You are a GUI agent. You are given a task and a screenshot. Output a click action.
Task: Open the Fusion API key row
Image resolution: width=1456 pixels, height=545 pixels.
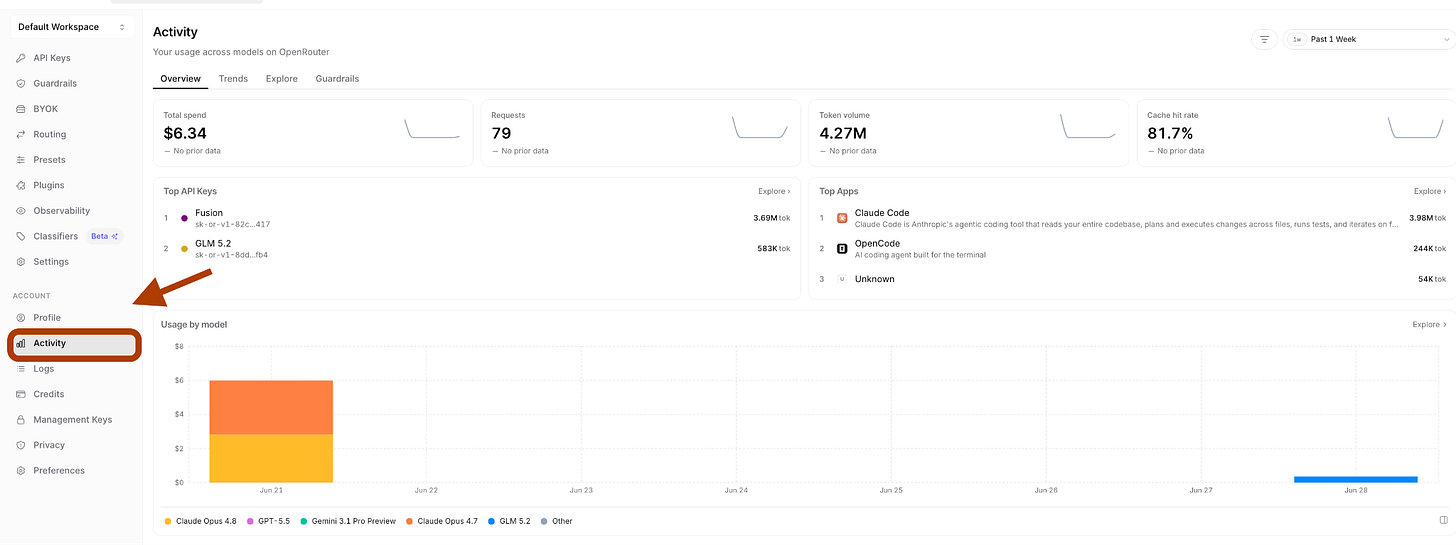click(477, 218)
